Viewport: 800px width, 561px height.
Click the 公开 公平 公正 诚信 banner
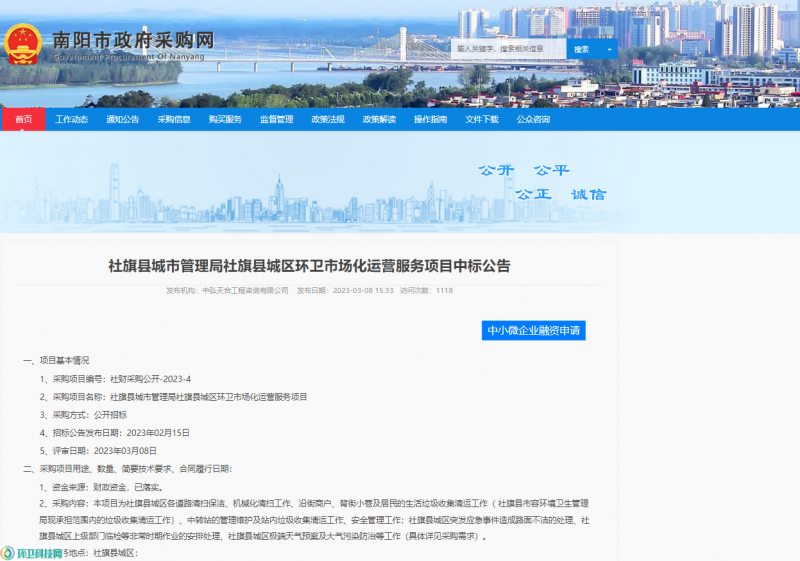coord(541,182)
